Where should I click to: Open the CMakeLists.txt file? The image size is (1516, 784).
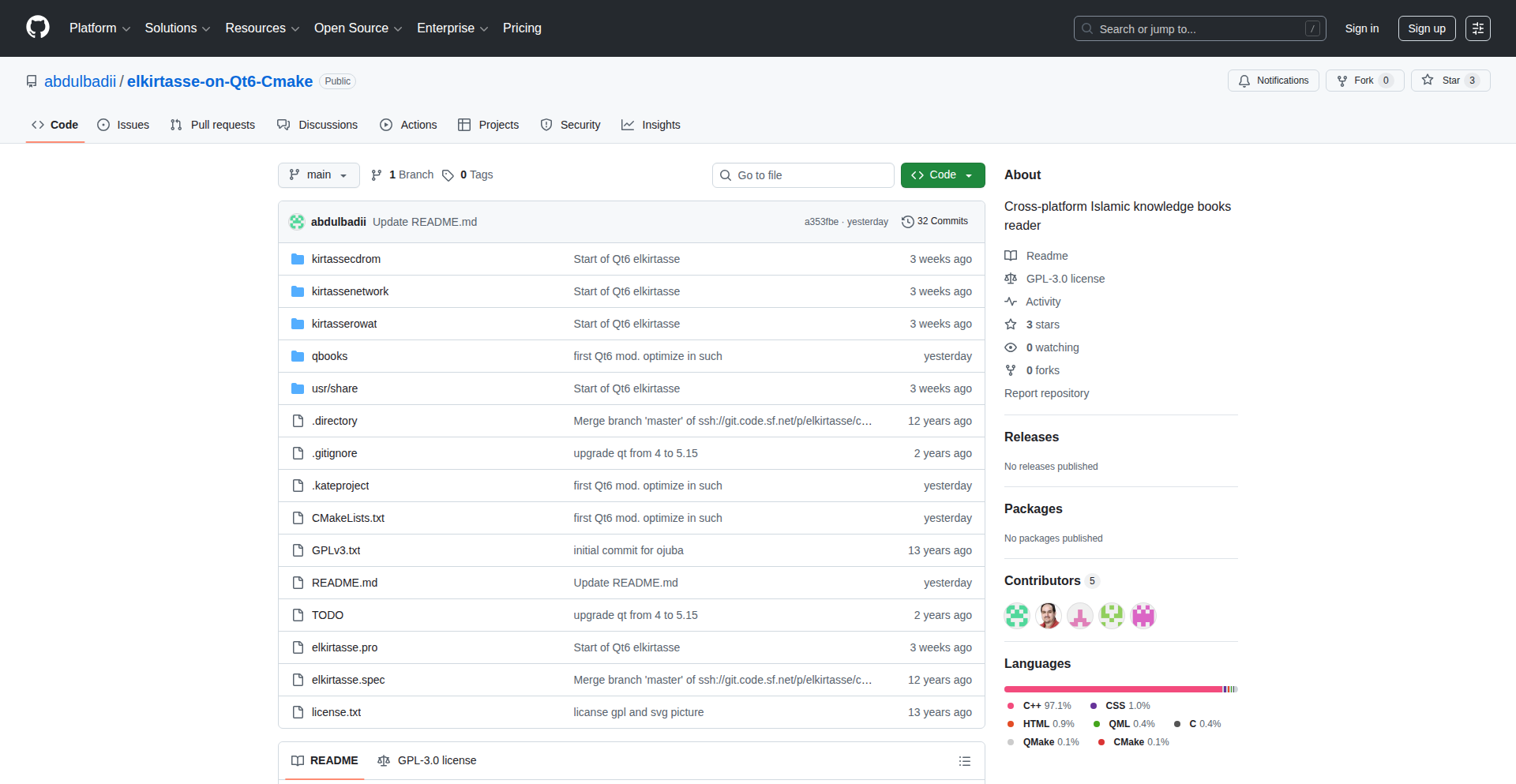(x=348, y=518)
